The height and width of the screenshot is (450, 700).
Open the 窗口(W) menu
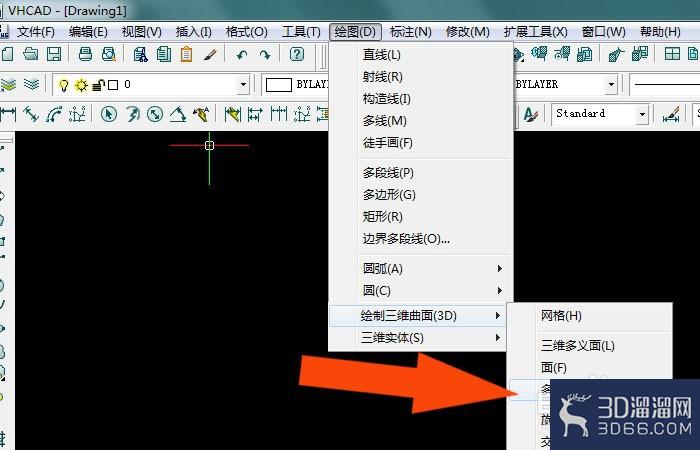(x=604, y=32)
